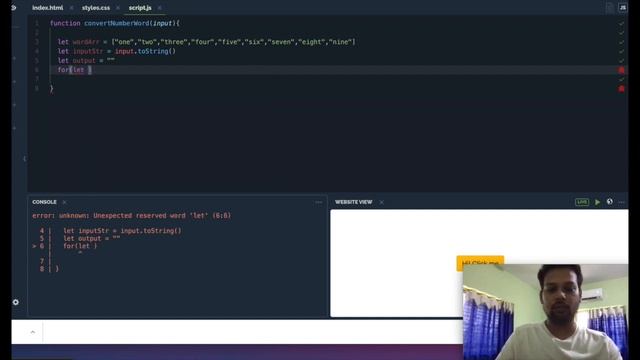Run the code with the green play button
Screen dimensions: 640x360
(x=598, y=202)
